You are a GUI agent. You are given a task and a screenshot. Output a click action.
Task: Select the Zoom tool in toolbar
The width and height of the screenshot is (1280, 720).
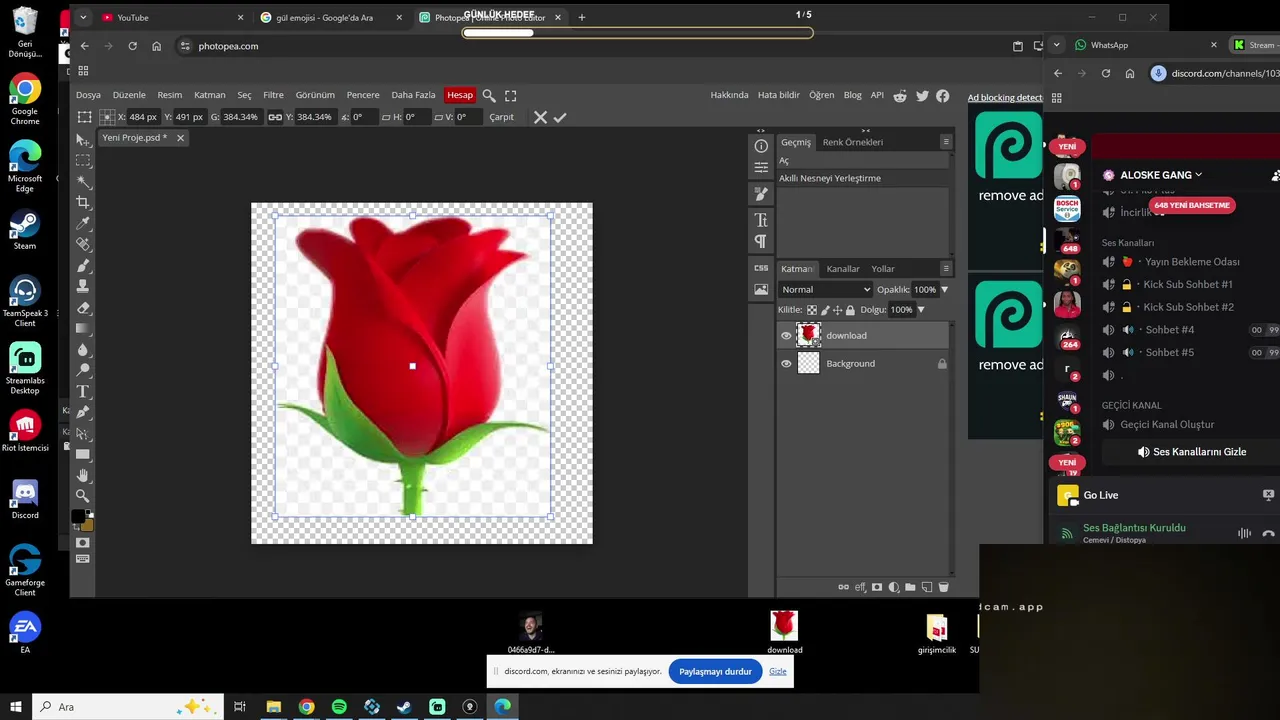pos(83,496)
